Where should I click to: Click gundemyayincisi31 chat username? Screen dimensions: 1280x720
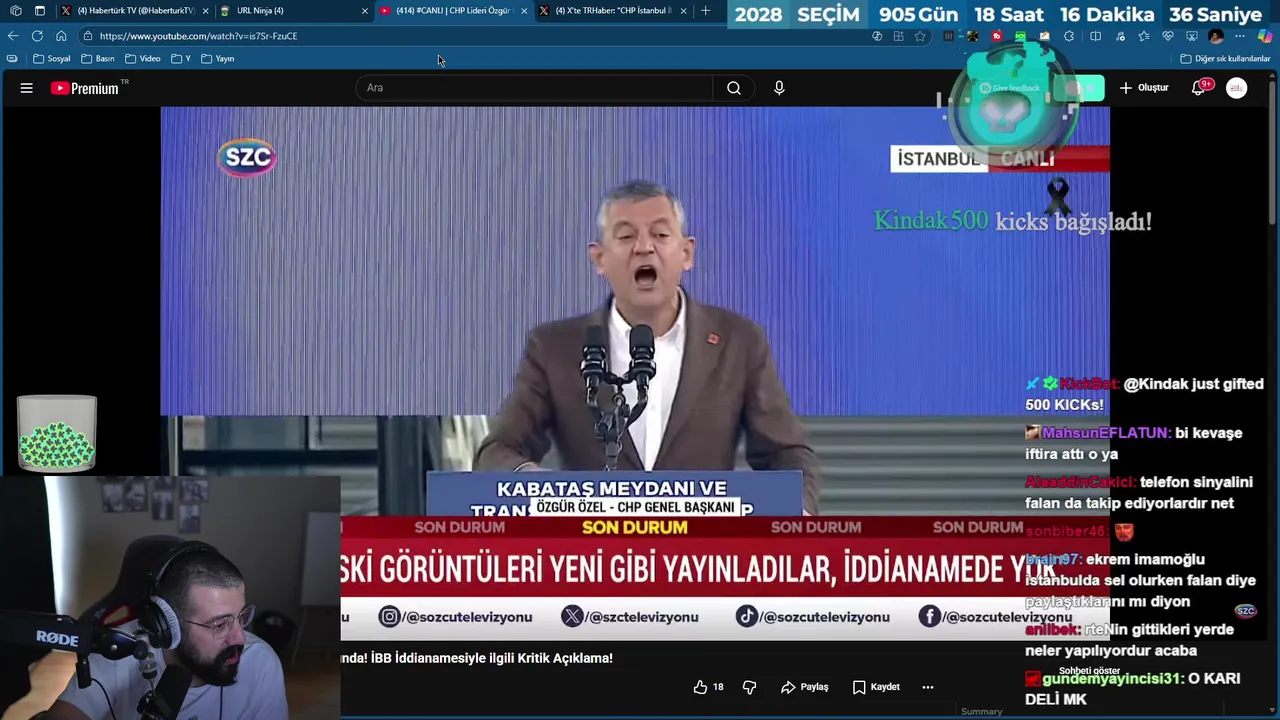(1110, 679)
